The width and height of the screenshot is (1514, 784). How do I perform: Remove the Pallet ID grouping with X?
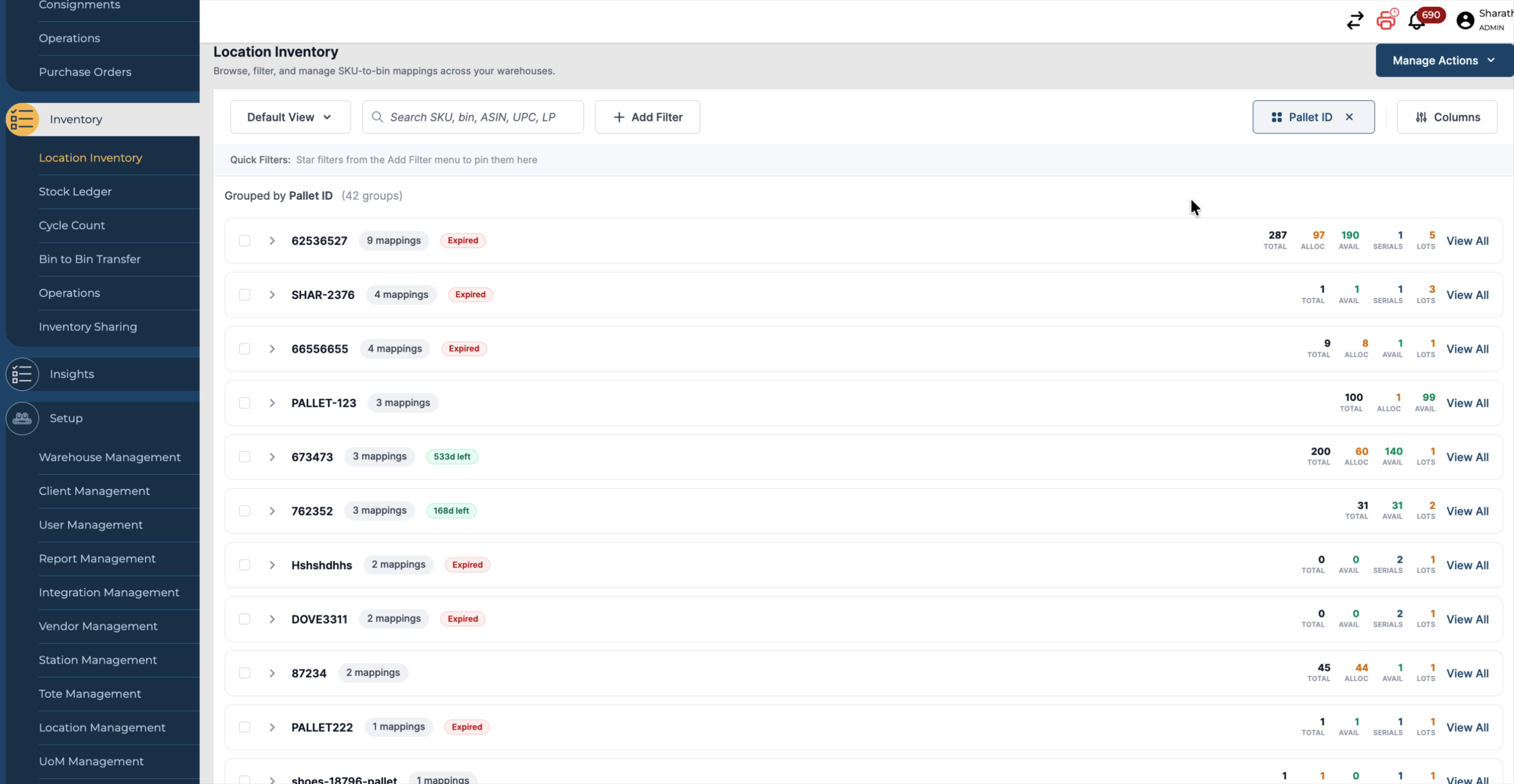(1349, 117)
